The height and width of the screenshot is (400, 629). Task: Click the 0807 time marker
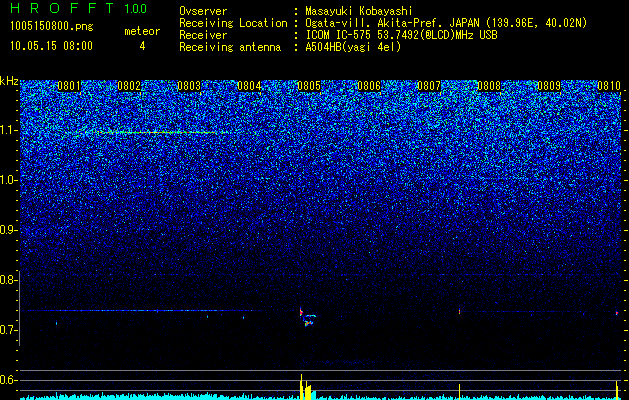[x=429, y=86]
